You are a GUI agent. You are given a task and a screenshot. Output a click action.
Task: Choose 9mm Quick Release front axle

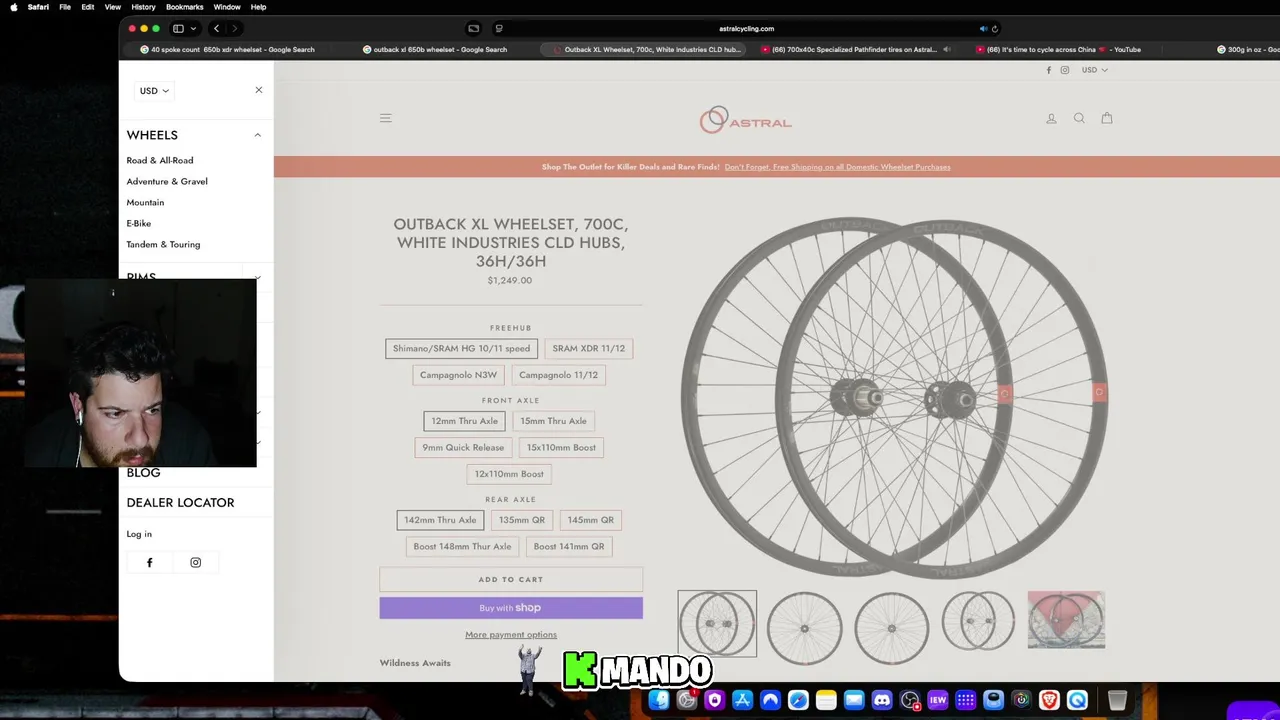pos(463,447)
